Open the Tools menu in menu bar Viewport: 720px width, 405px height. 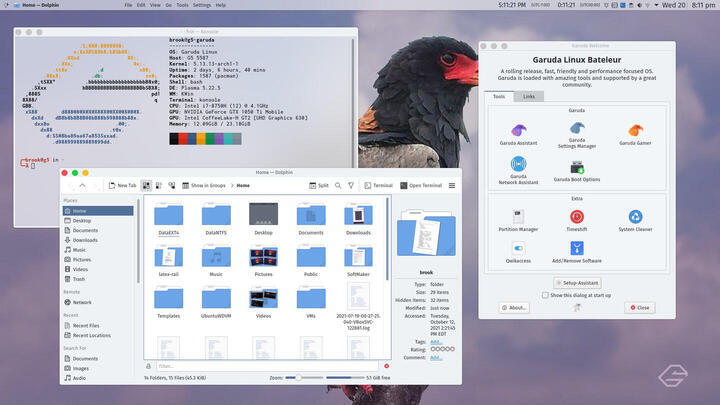(x=182, y=5)
